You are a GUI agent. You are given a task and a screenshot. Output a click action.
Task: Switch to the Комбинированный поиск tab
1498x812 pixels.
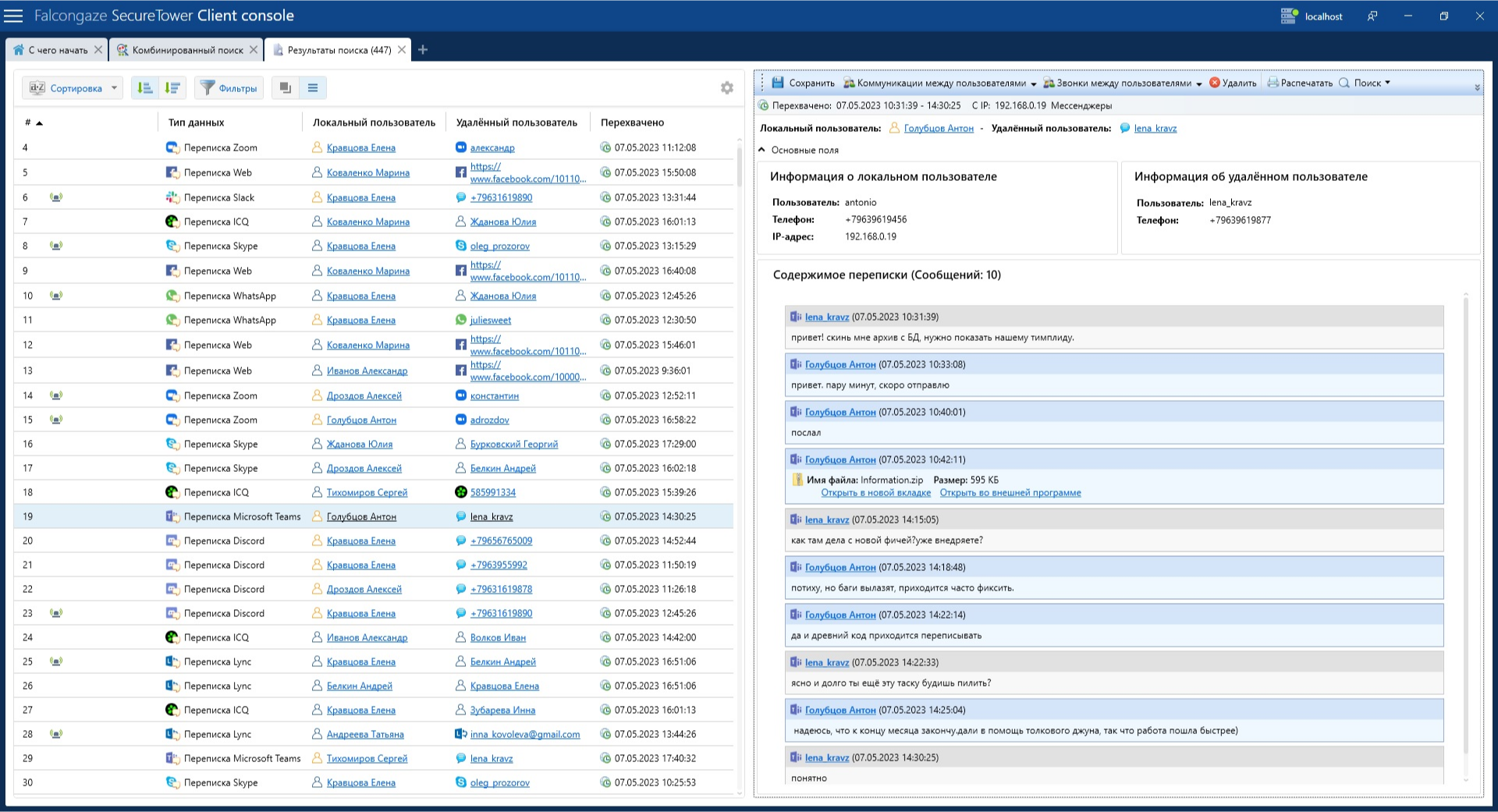point(187,50)
